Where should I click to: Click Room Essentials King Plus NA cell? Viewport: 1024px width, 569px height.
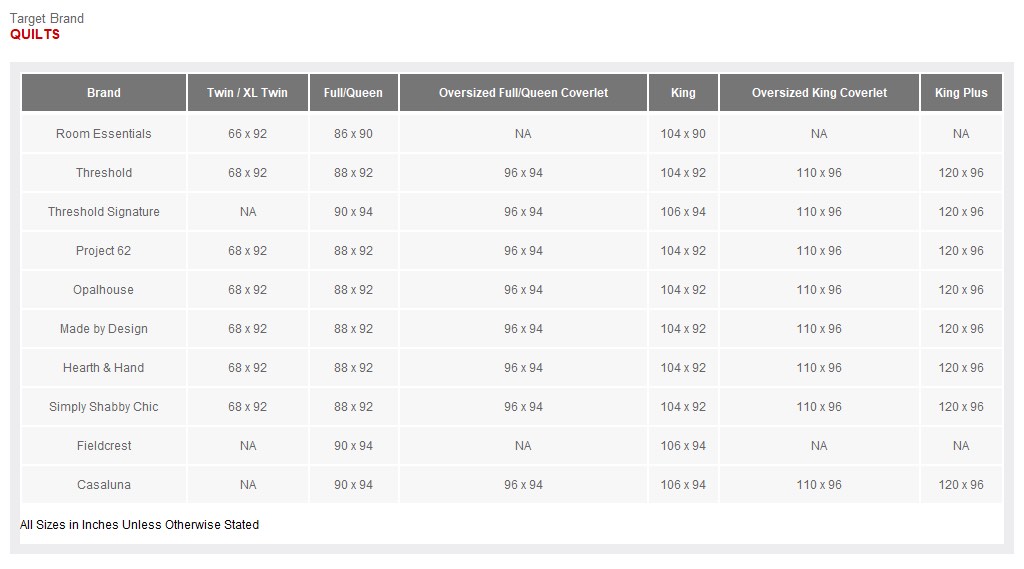click(961, 134)
